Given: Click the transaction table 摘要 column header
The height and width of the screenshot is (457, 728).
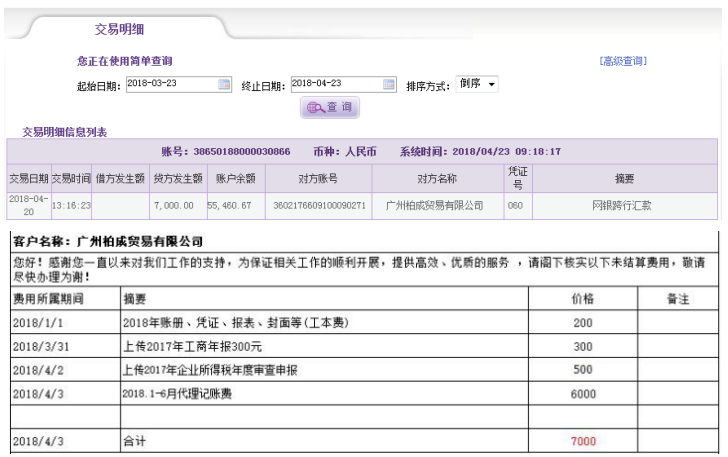Looking at the screenshot, I should click(624, 178).
